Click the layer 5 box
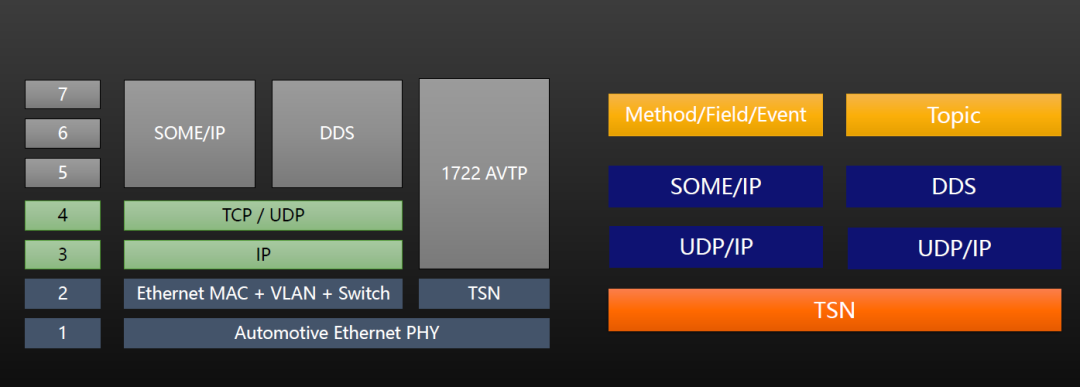Viewport: 1080px width, 387px height. pyautogui.click(x=63, y=173)
